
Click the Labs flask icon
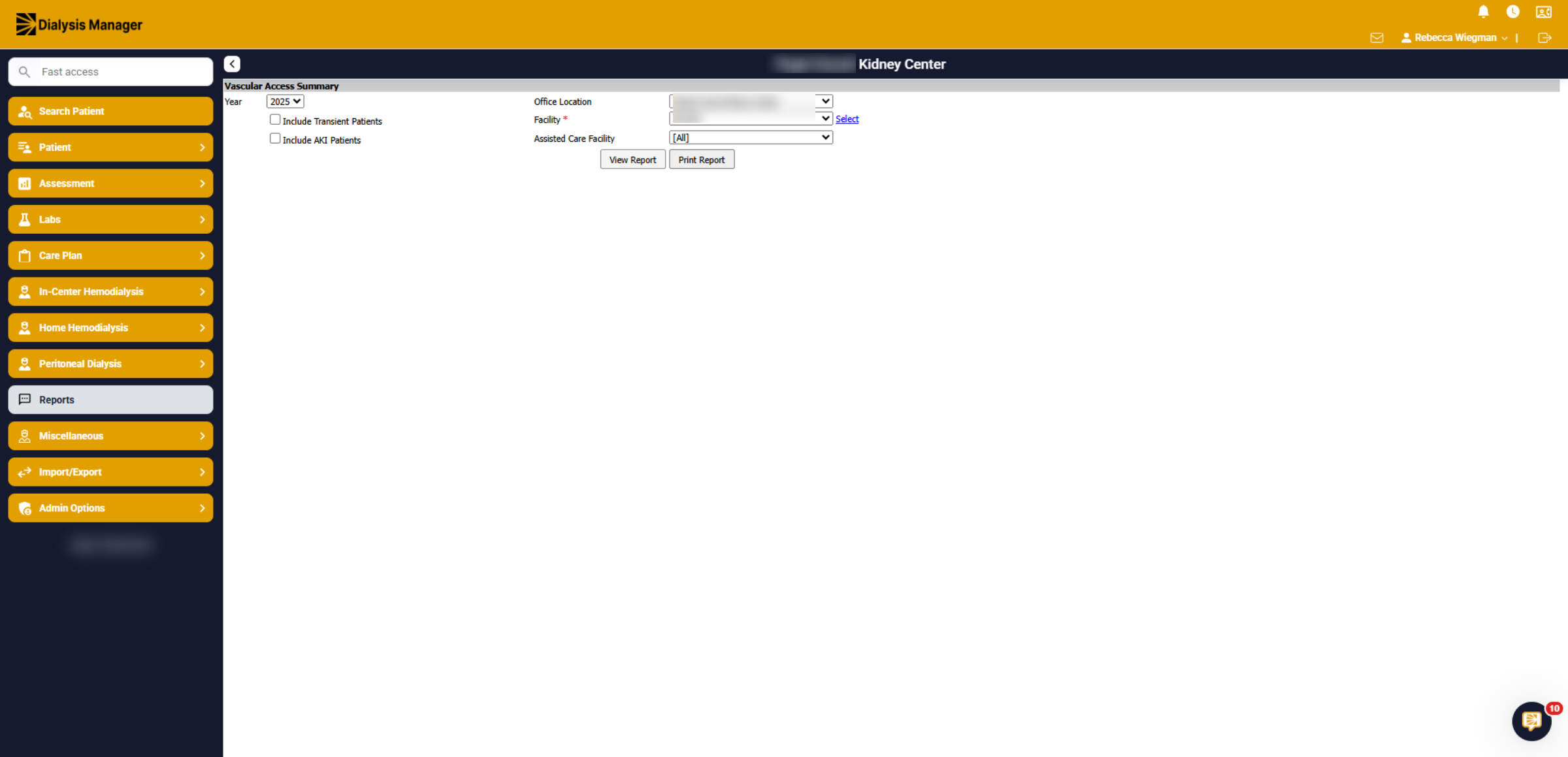coord(25,219)
